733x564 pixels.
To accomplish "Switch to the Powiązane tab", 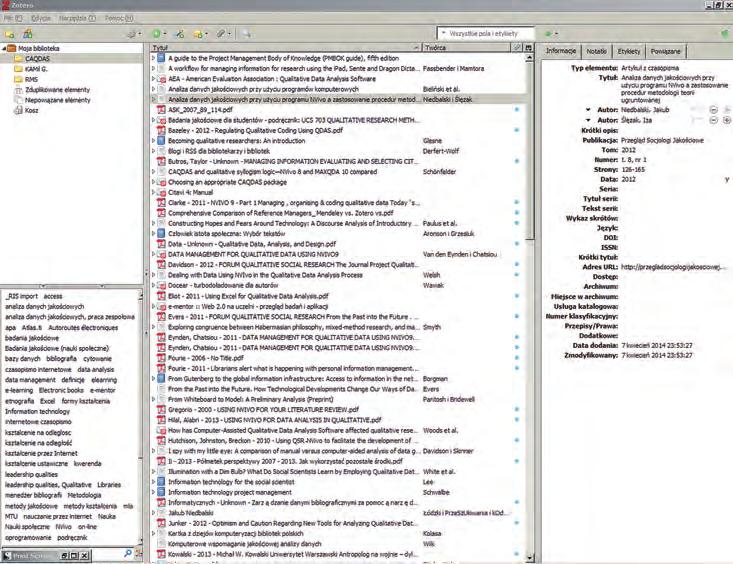I will tap(665, 51).
